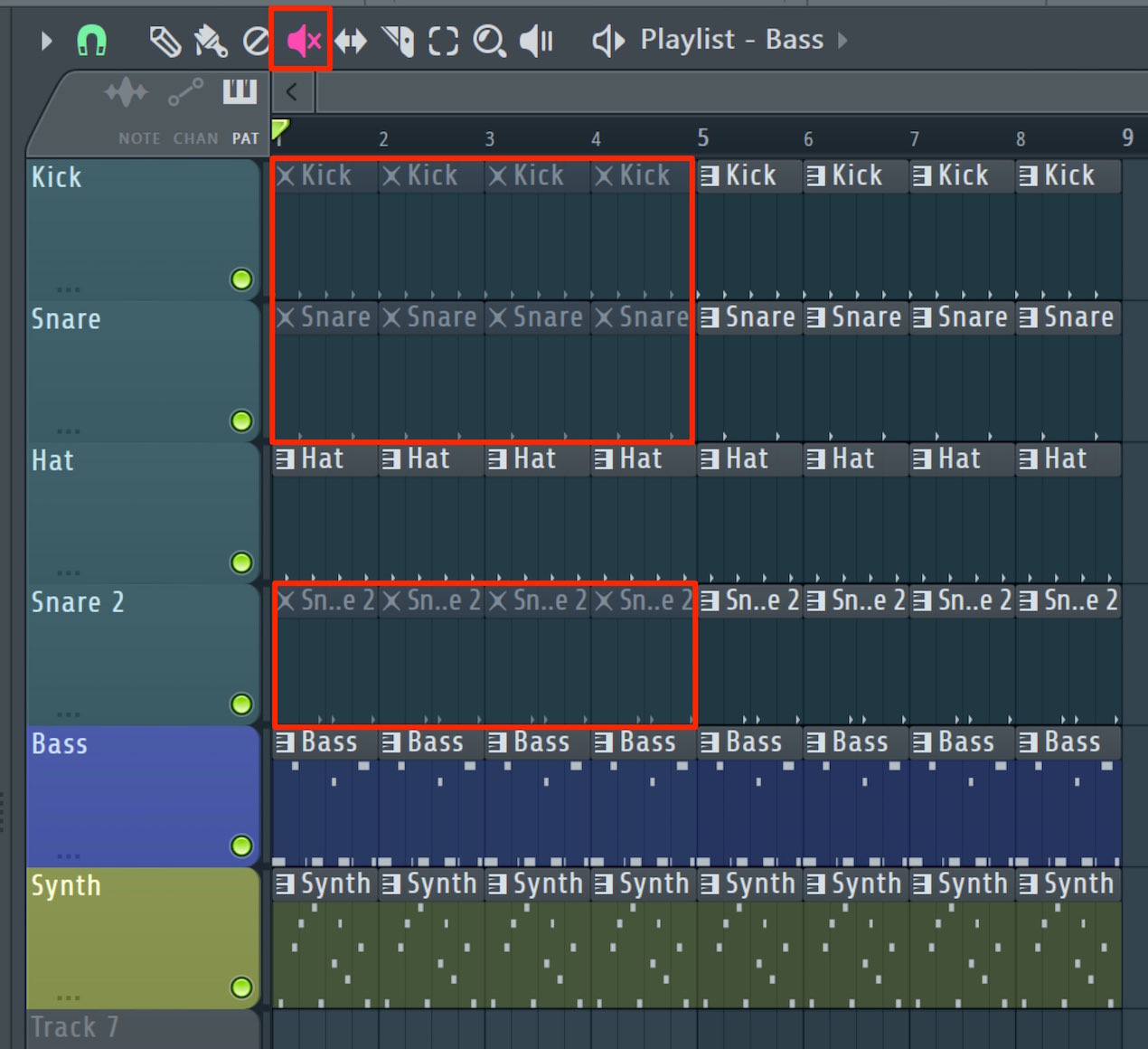The image size is (1148, 1049).
Task: Select the Slip tool
Action: pyautogui.click(x=351, y=41)
